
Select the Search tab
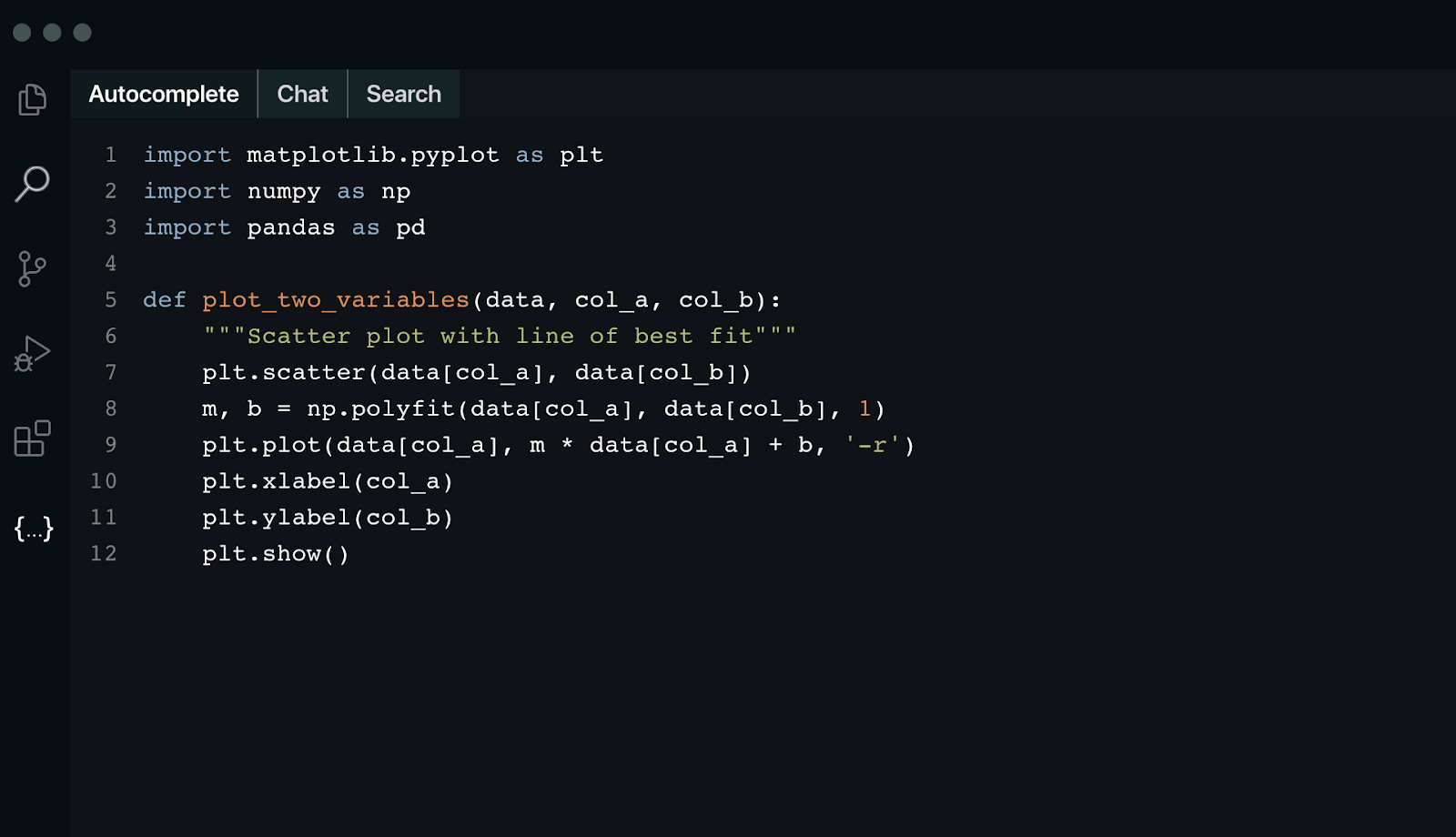pyautogui.click(x=403, y=94)
